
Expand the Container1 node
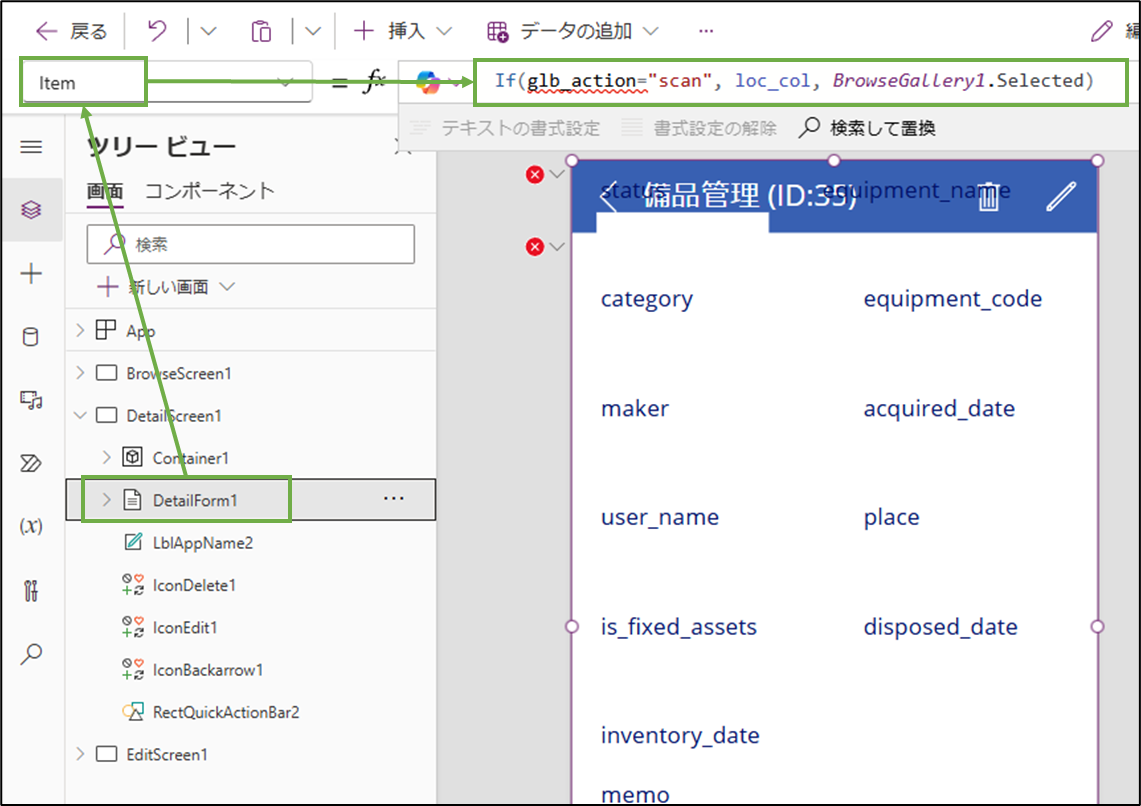pyautogui.click(x=106, y=458)
